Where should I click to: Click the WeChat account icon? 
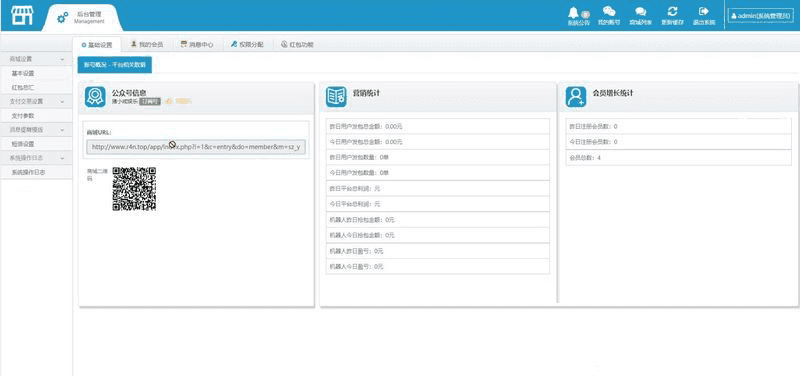click(609, 16)
